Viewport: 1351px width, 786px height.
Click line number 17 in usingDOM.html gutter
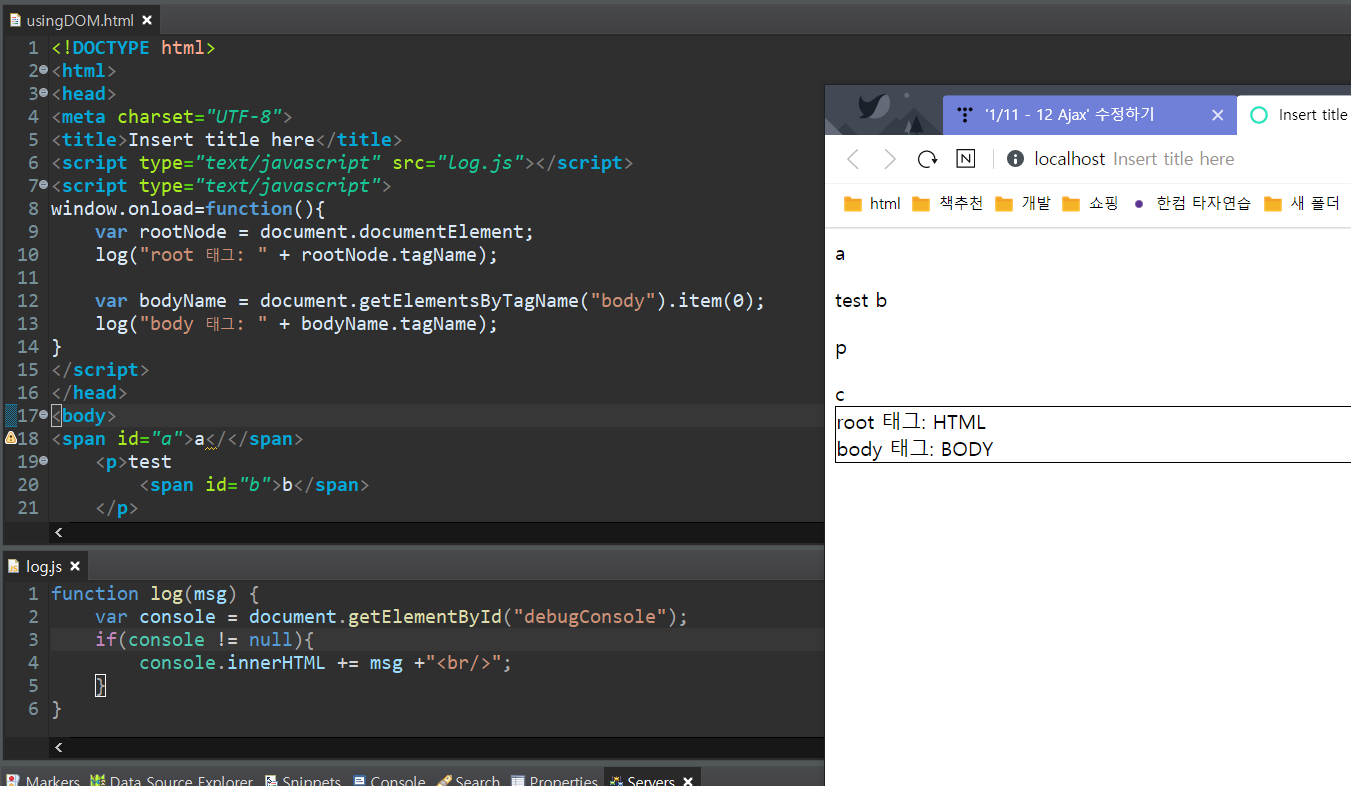[28, 415]
